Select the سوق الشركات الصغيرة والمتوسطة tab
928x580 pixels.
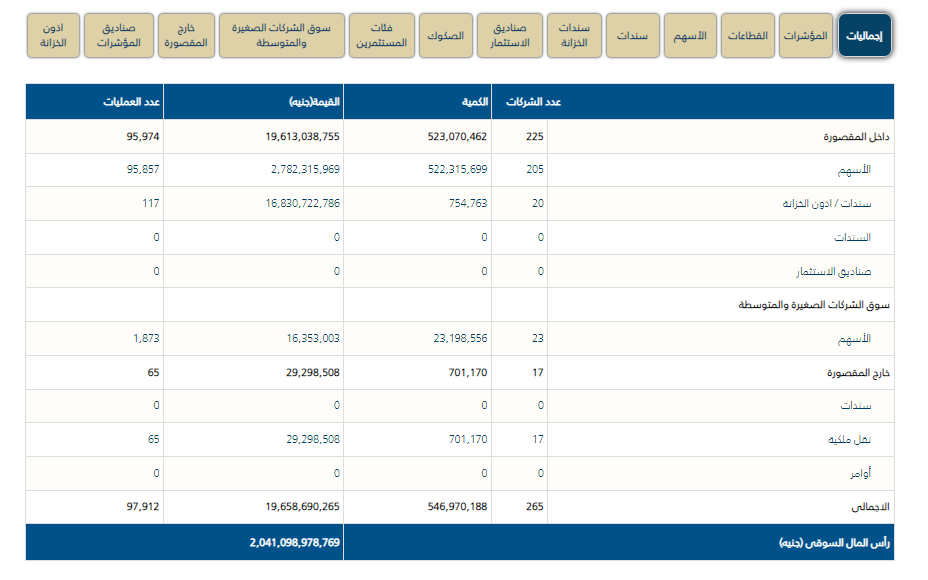tap(281, 36)
